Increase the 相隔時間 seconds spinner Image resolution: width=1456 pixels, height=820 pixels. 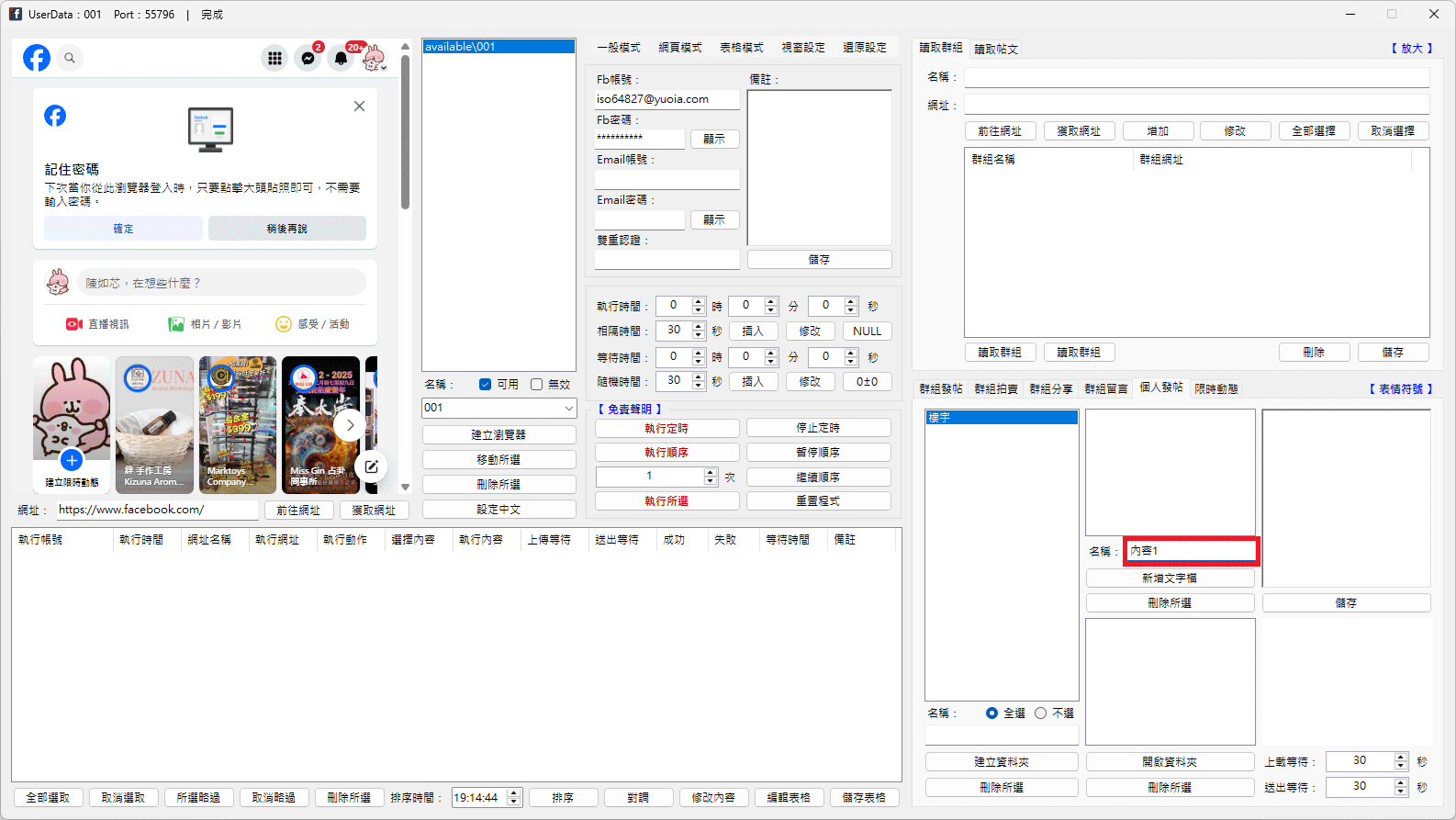tap(699, 326)
